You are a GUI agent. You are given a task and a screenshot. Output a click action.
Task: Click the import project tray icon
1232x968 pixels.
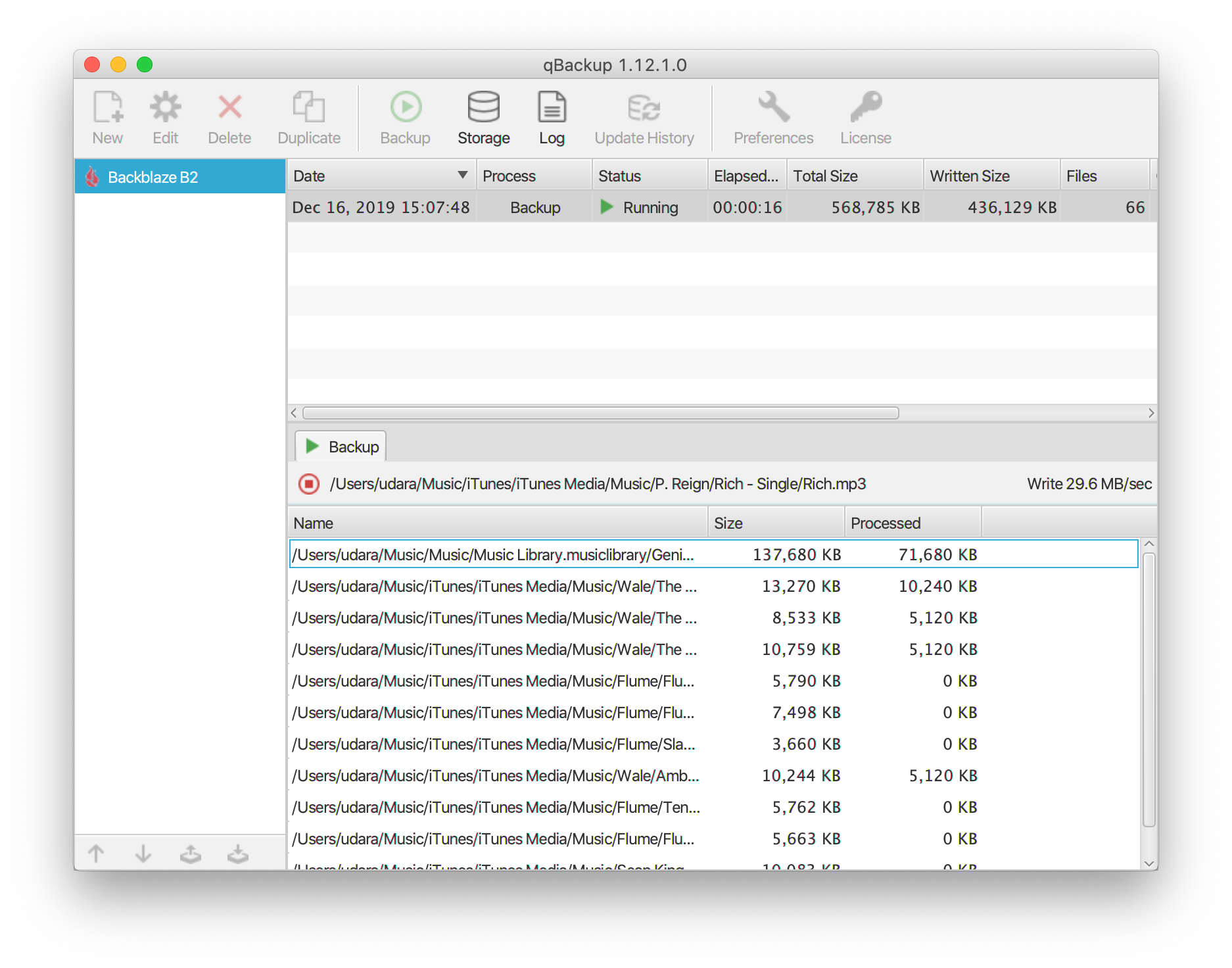click(x=238, y=854)
